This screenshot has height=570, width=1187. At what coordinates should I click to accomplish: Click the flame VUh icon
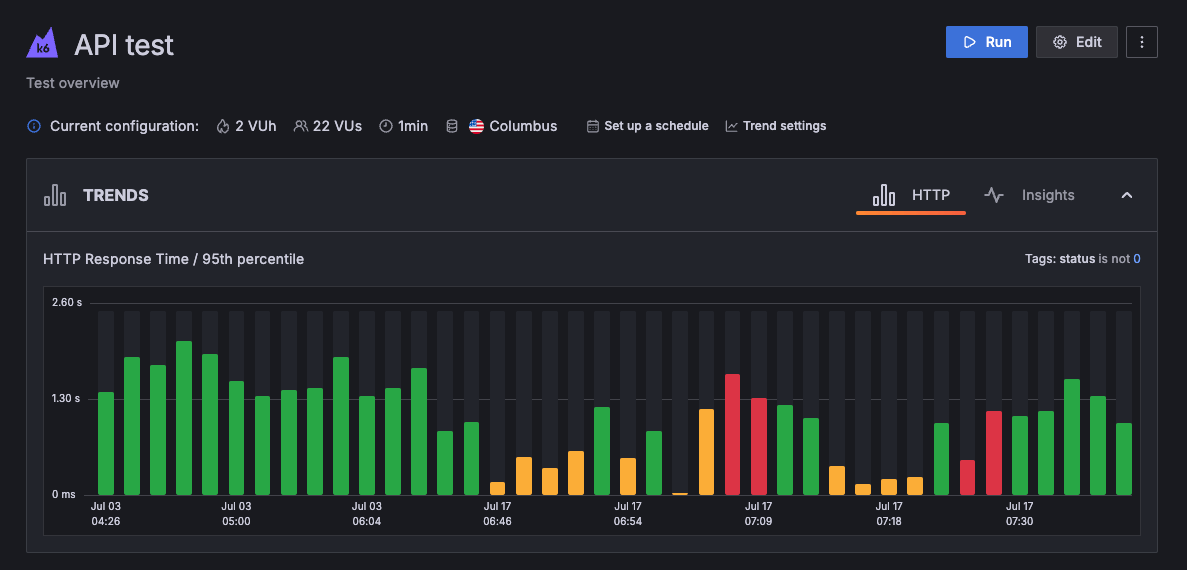click(x=222, y=126)
